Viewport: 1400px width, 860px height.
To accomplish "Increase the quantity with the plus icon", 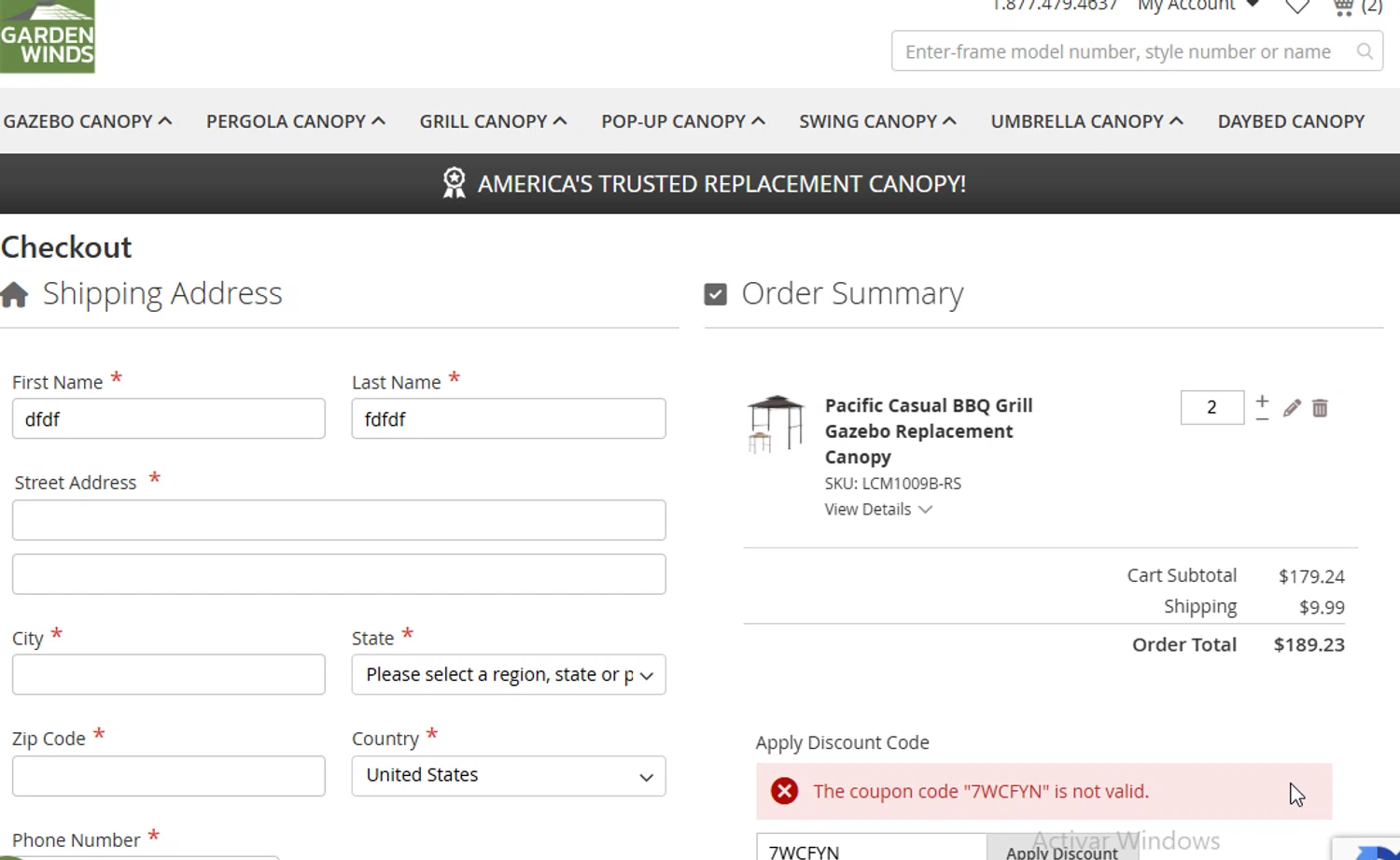I will click(1262, 401).
